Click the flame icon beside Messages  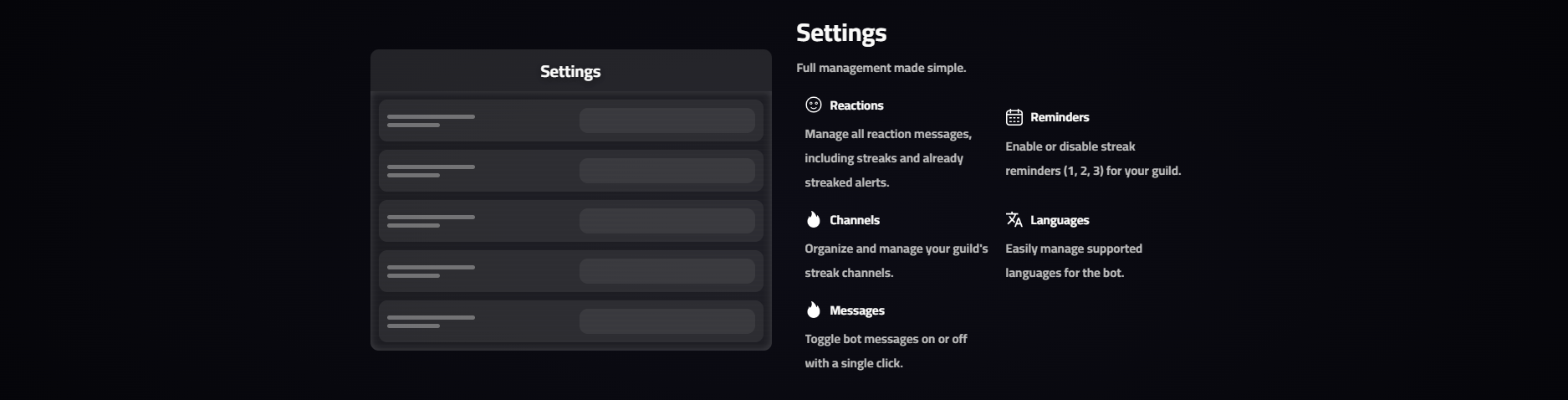coord(813,310)
